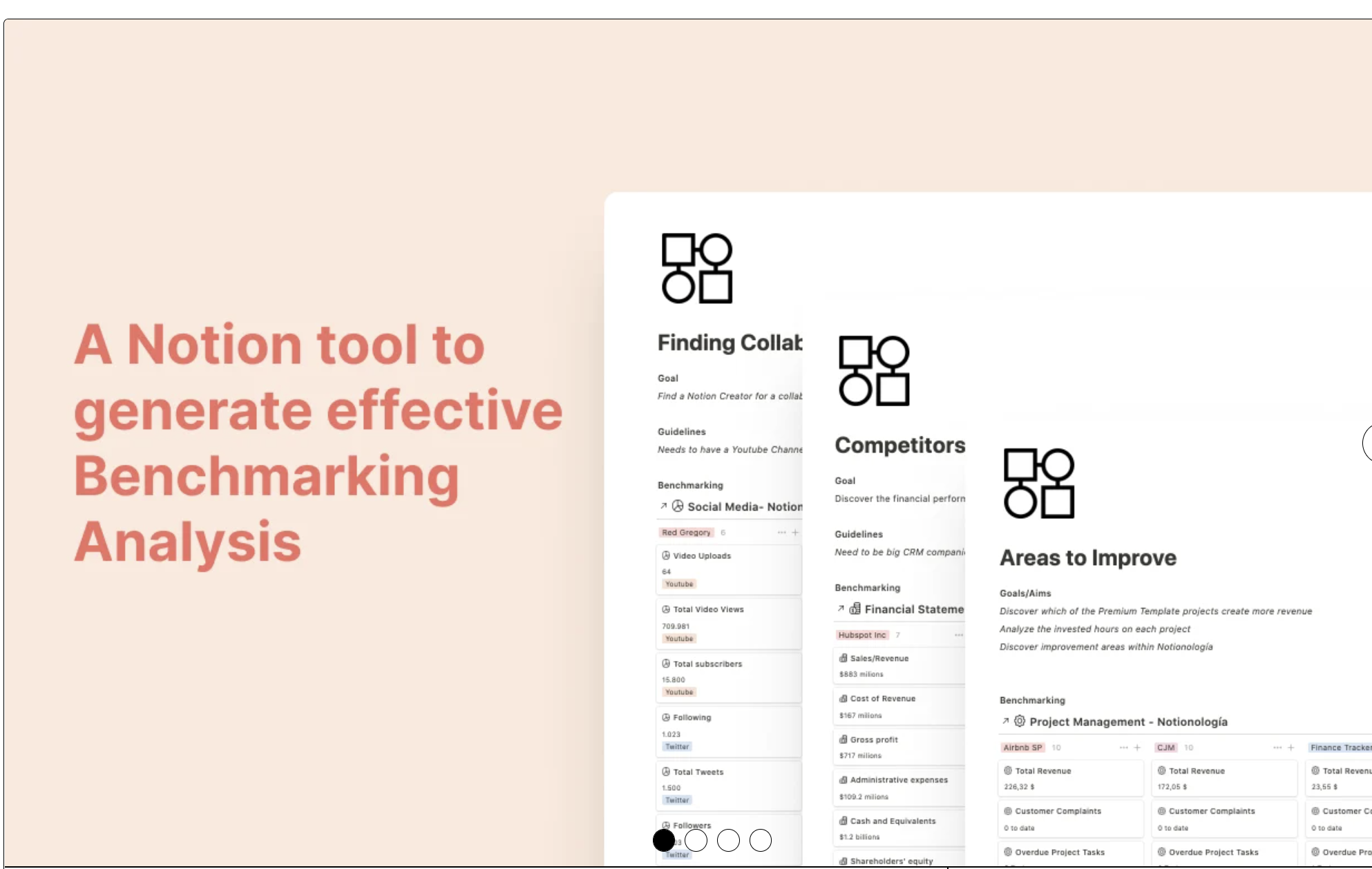Image resolution: width=1372 pixels, height=869 pixels.
Task: Select the Finance Tracker group tag
Action: (1340, 747)
